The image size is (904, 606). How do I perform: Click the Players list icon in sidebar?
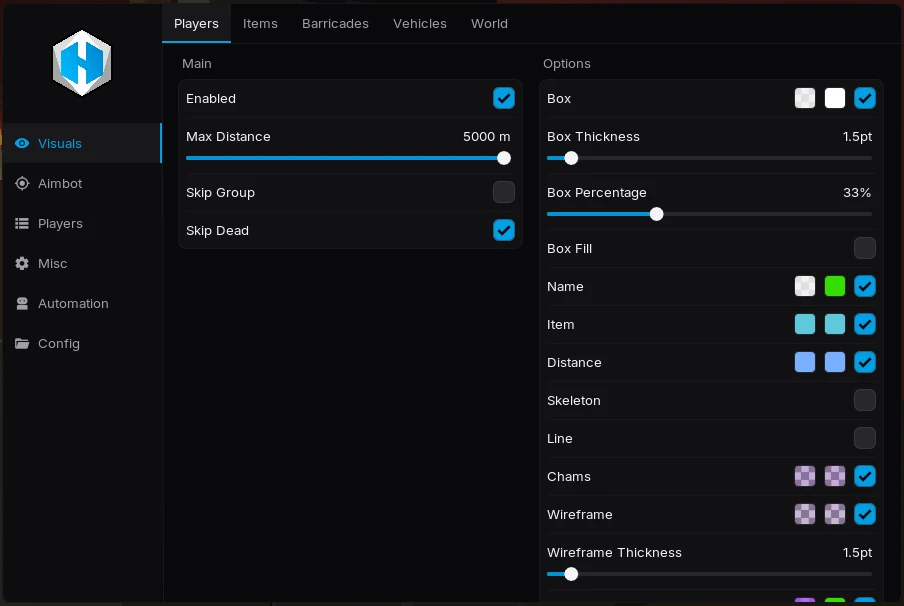22,223
